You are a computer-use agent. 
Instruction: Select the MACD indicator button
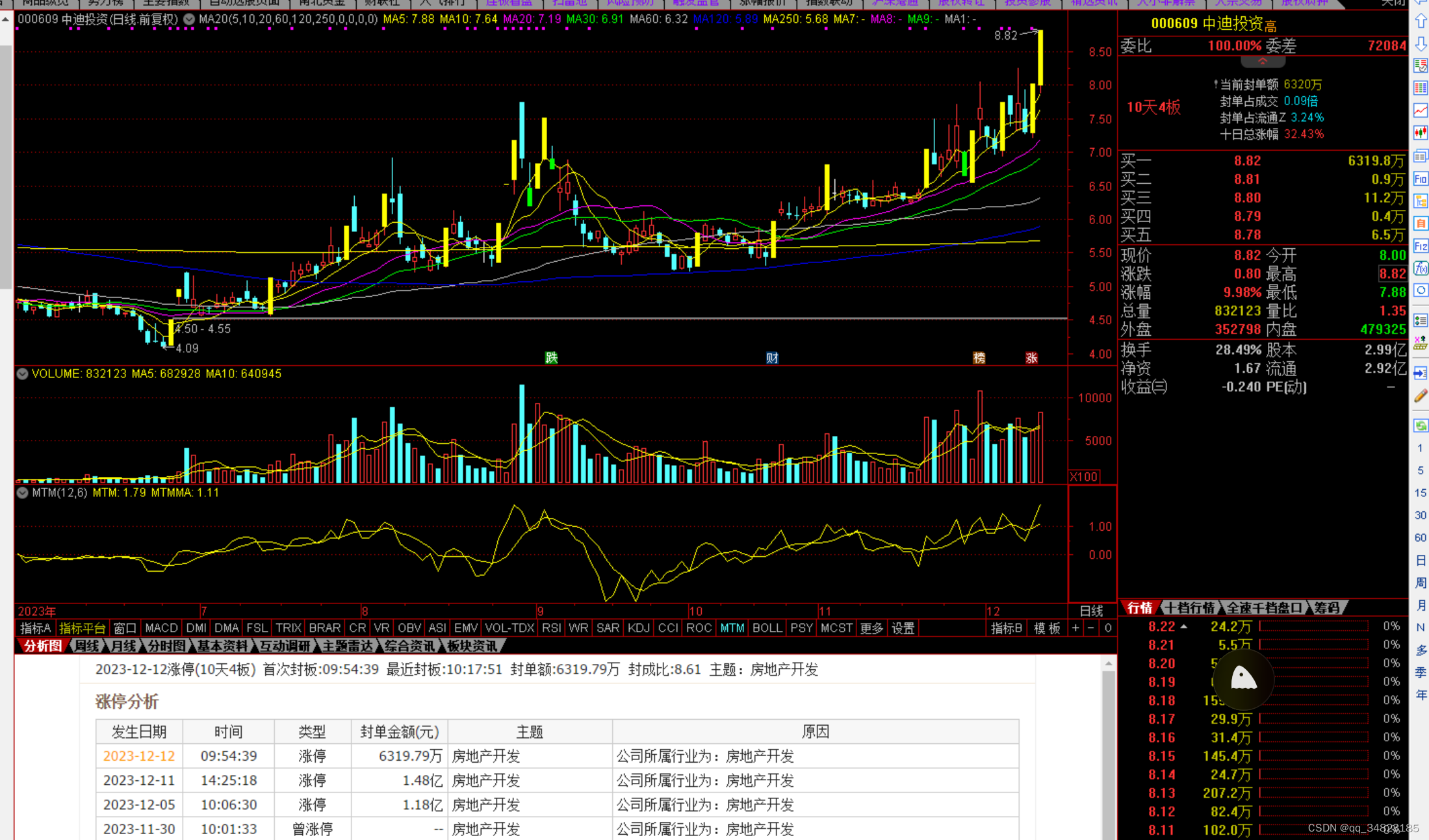click(161, 628)
